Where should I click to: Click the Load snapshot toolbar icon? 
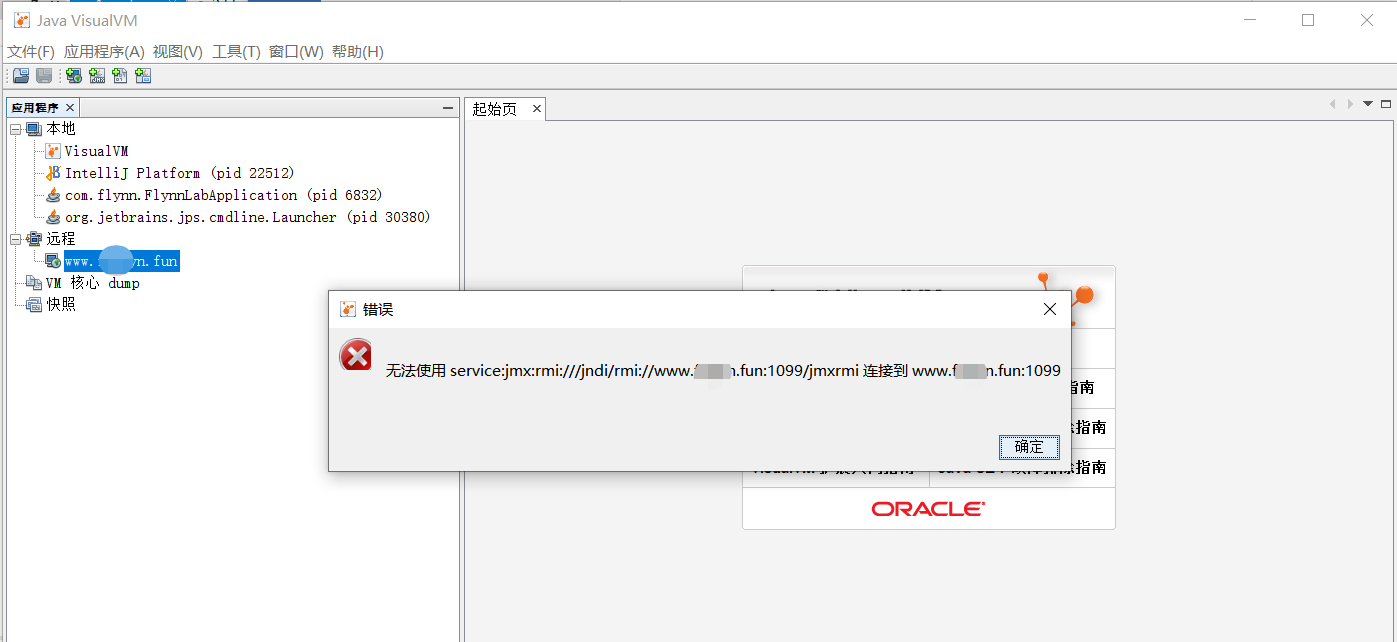click(20, 76)
